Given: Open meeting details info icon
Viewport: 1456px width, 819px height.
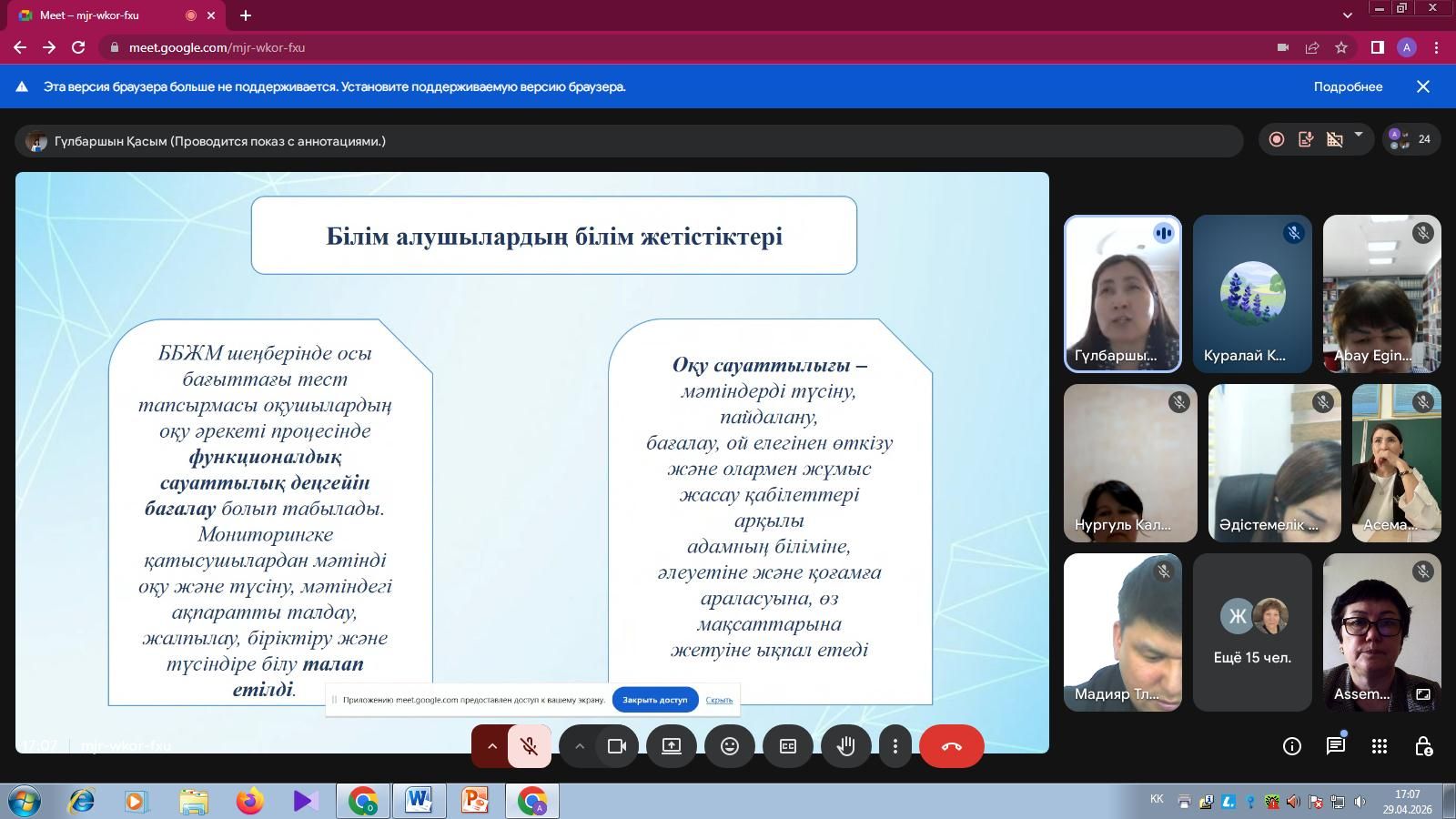Looking at the screenshot, I should 1291,746.
